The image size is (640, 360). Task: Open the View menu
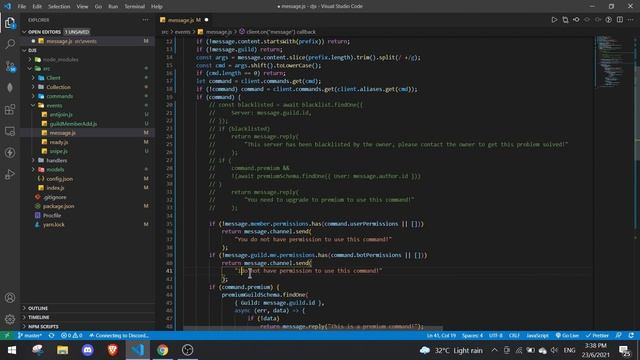tap(82, 6)
